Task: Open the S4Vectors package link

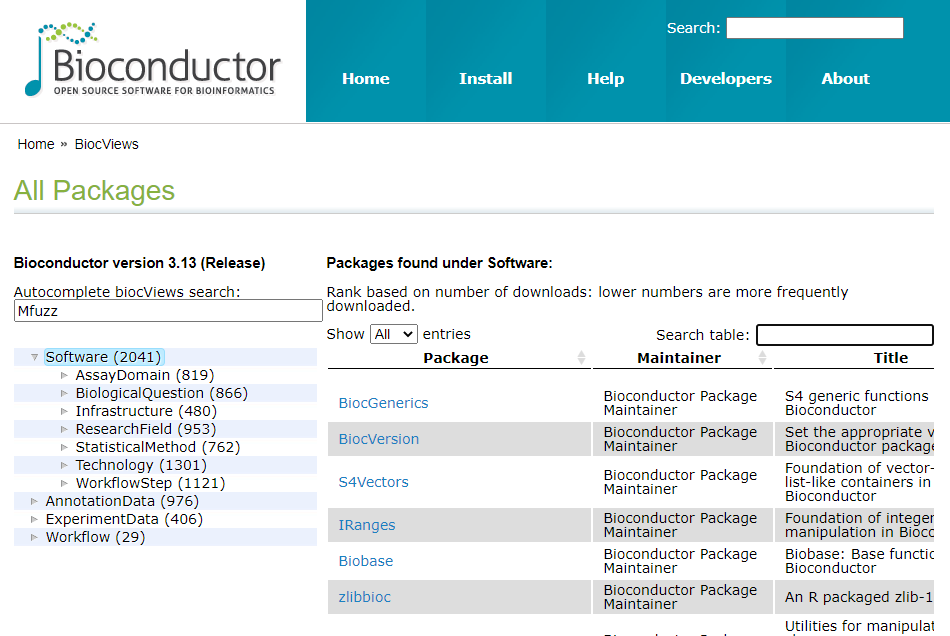Action: point(373,482)
